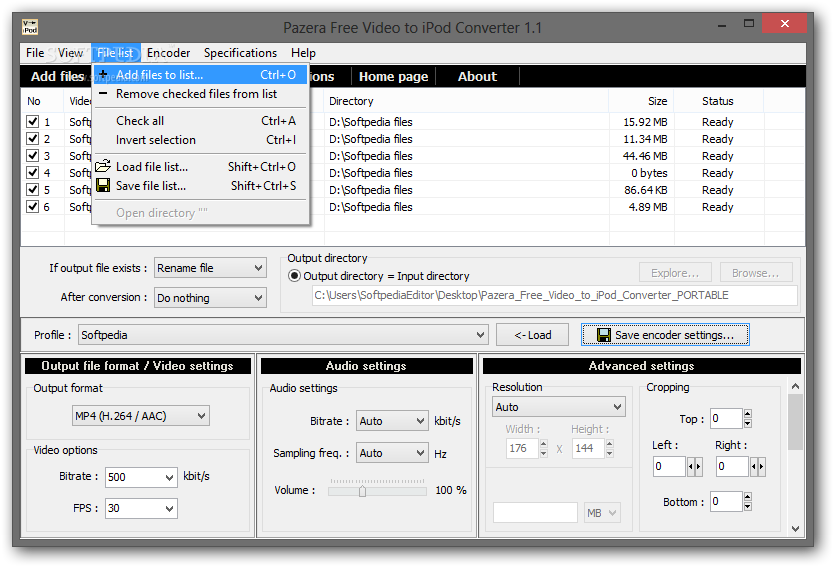Open the video Bitrate 500 dropdown
This screenshot has height=567, width=834.
(x=141, y=477)
